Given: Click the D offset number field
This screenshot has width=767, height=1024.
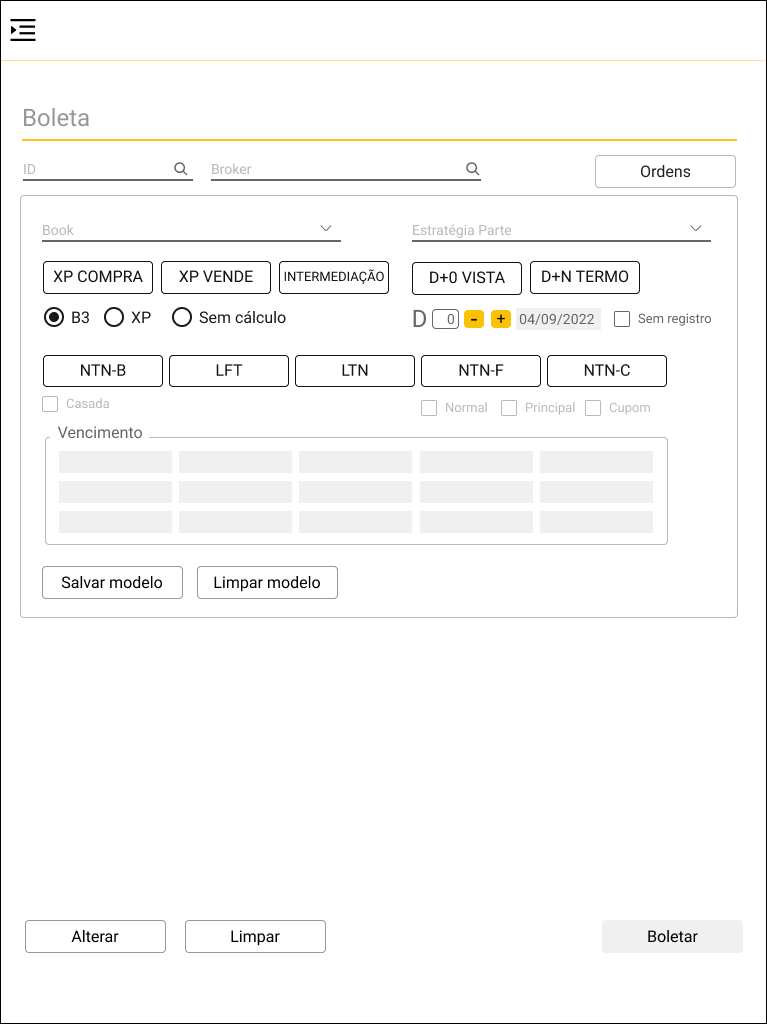Looking at the screenshot, I should pos(446,320).
